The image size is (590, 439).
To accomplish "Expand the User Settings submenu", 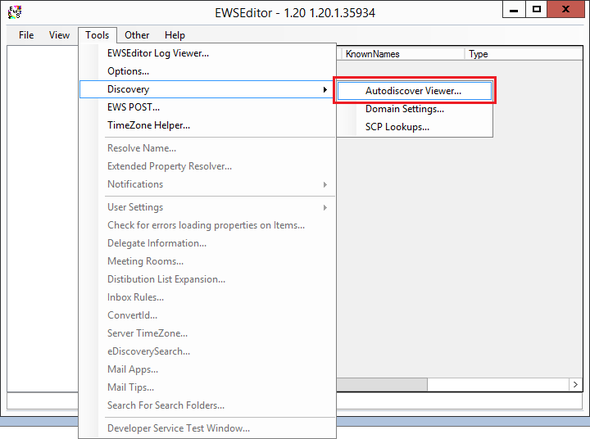I will click(x=208, y=207).
